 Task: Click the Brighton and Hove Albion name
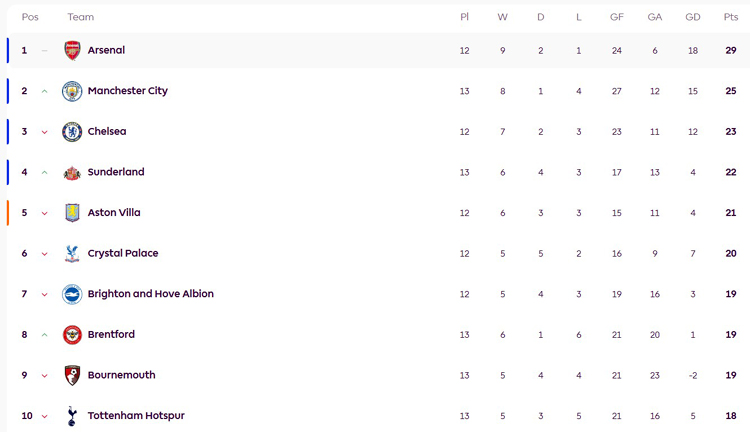point(150,294)
